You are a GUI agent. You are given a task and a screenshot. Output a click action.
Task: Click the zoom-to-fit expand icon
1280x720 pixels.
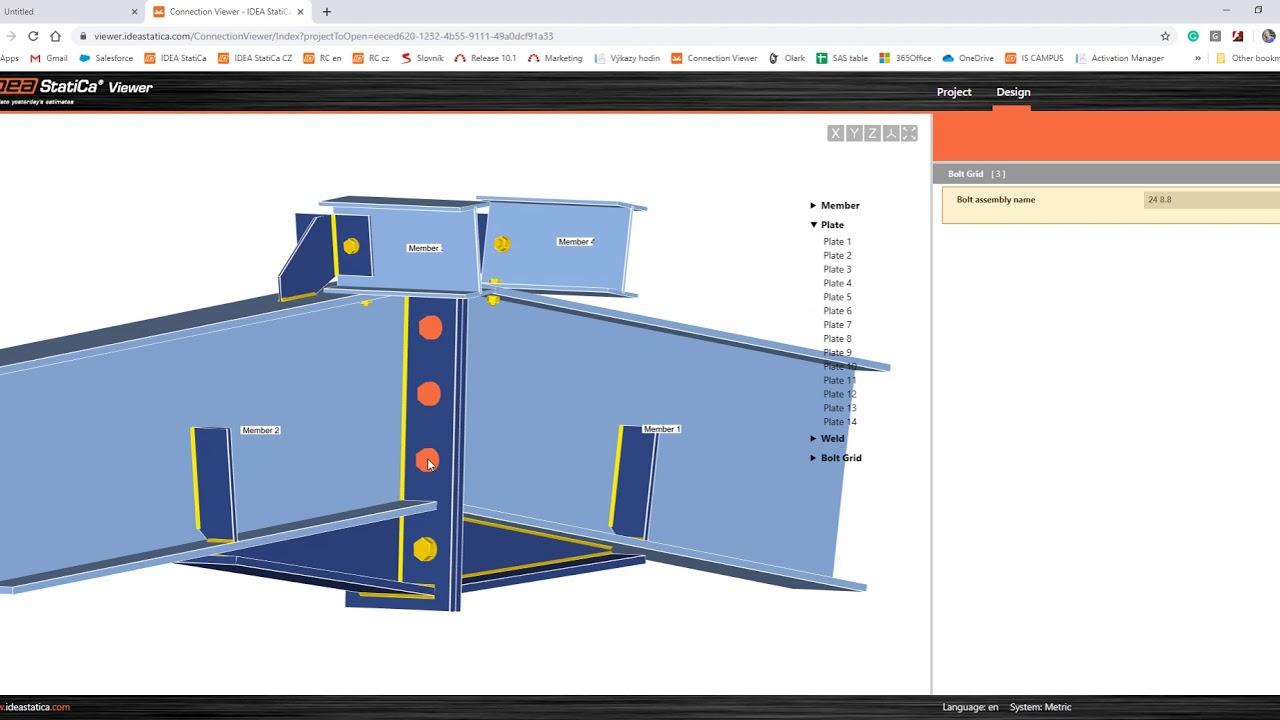[x=909, y=133]
